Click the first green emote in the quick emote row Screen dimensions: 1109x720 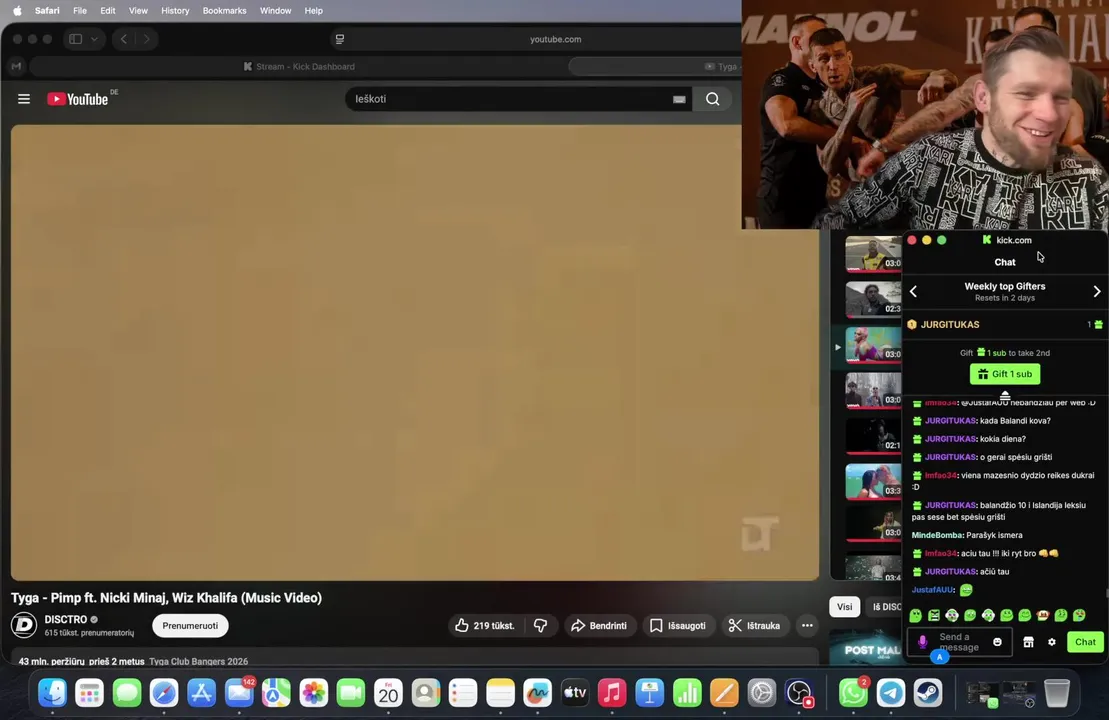tap(916, 615)
